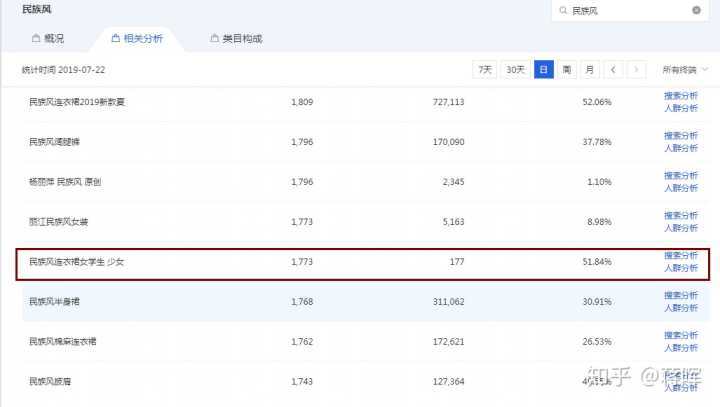Click the previous date arrow
The height and width of the screenshot is (407, 720).
coord(613,69)
